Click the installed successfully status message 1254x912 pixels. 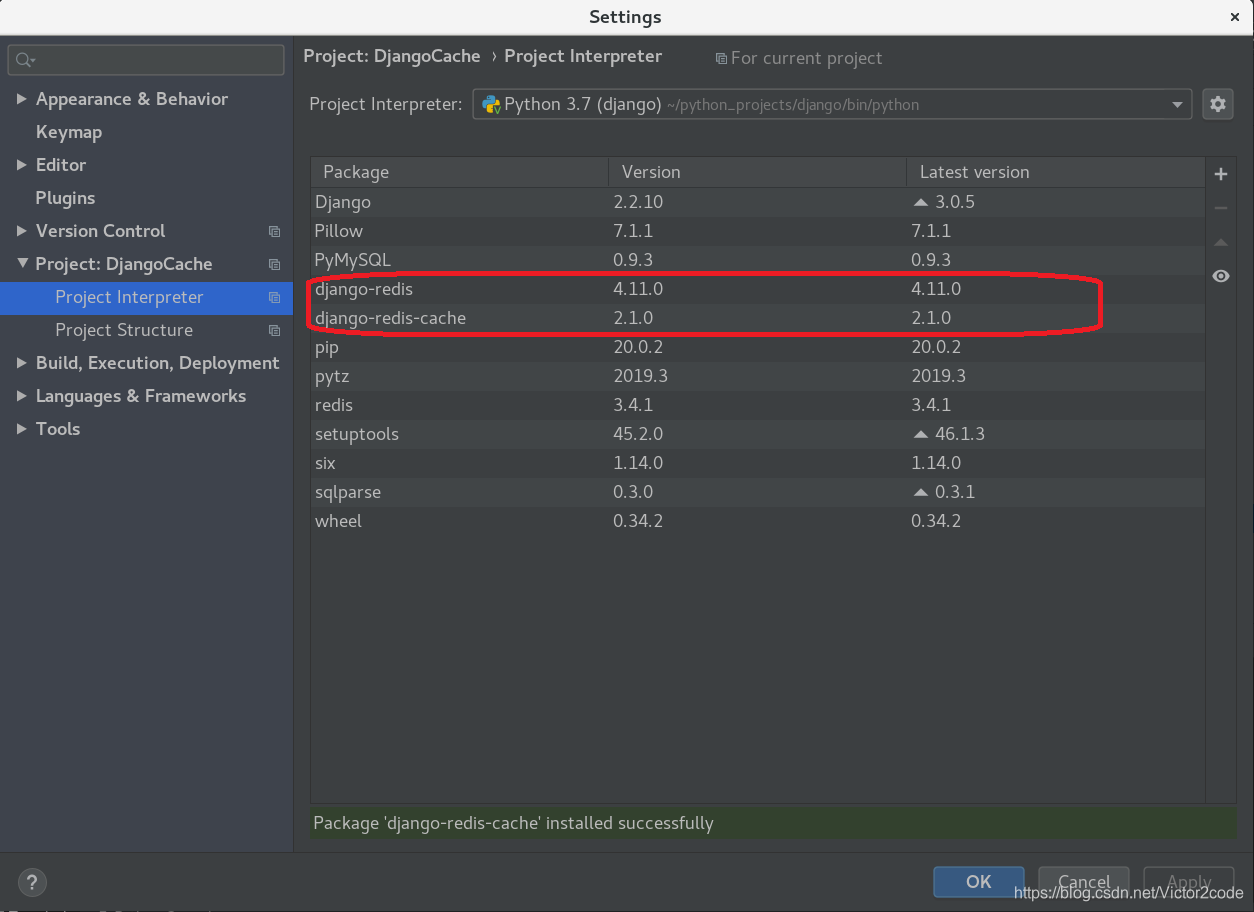point(513,824)
